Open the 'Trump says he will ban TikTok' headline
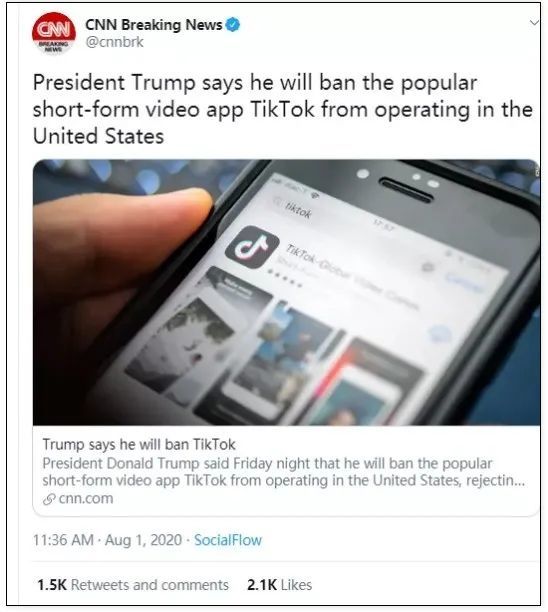Image resolution: width=548 pixels, height=612 pixels. tap(139, 445)
